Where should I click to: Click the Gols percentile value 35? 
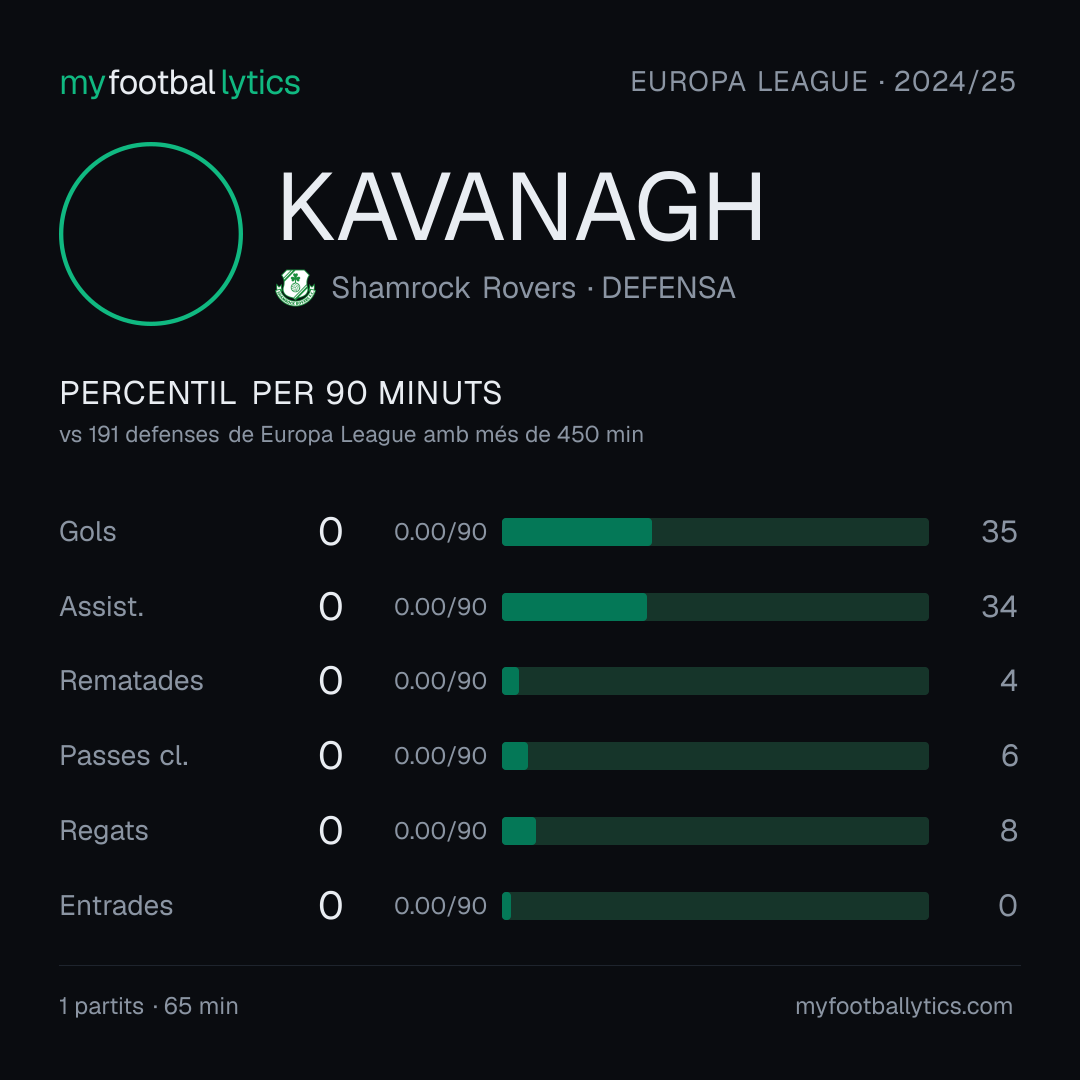pos(999,532)
